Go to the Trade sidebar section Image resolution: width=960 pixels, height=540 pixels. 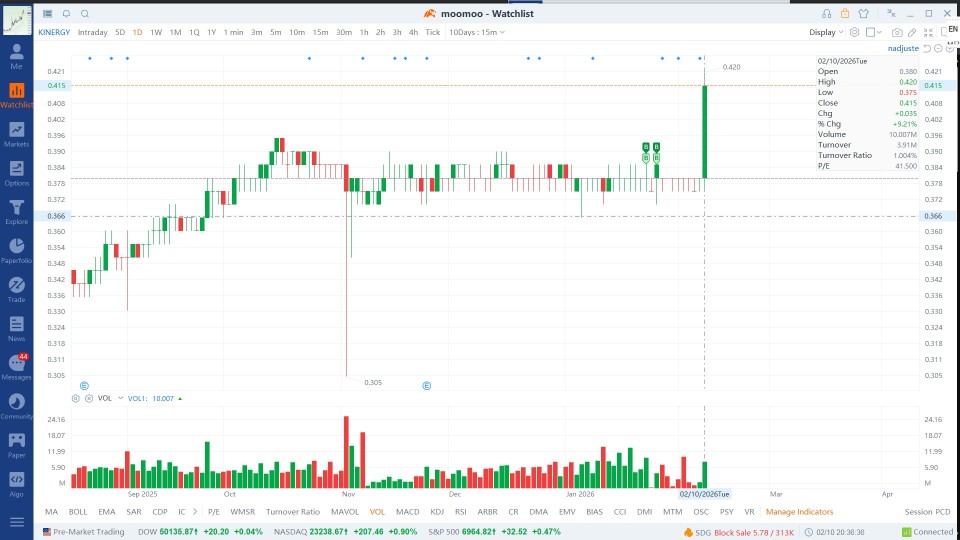click(17, 290)
